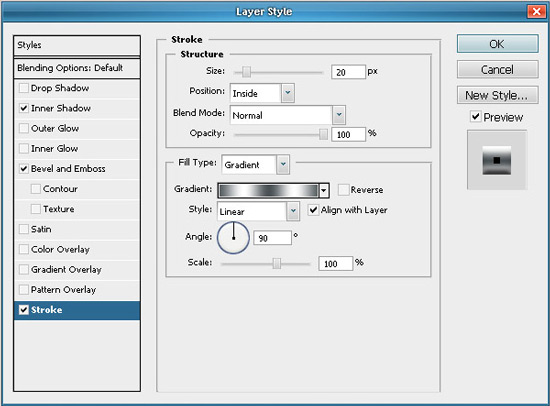Click the New Style... button
Image resolution: width=550 pixels, height=406 pixels.
coord(497,95)
